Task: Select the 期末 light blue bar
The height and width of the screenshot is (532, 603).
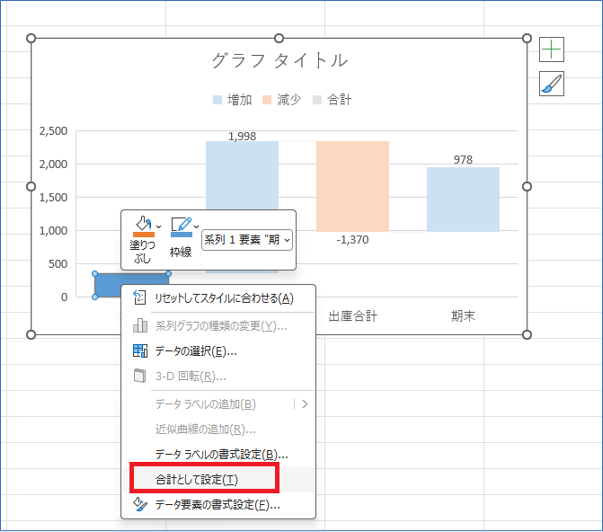Action: 463,199
